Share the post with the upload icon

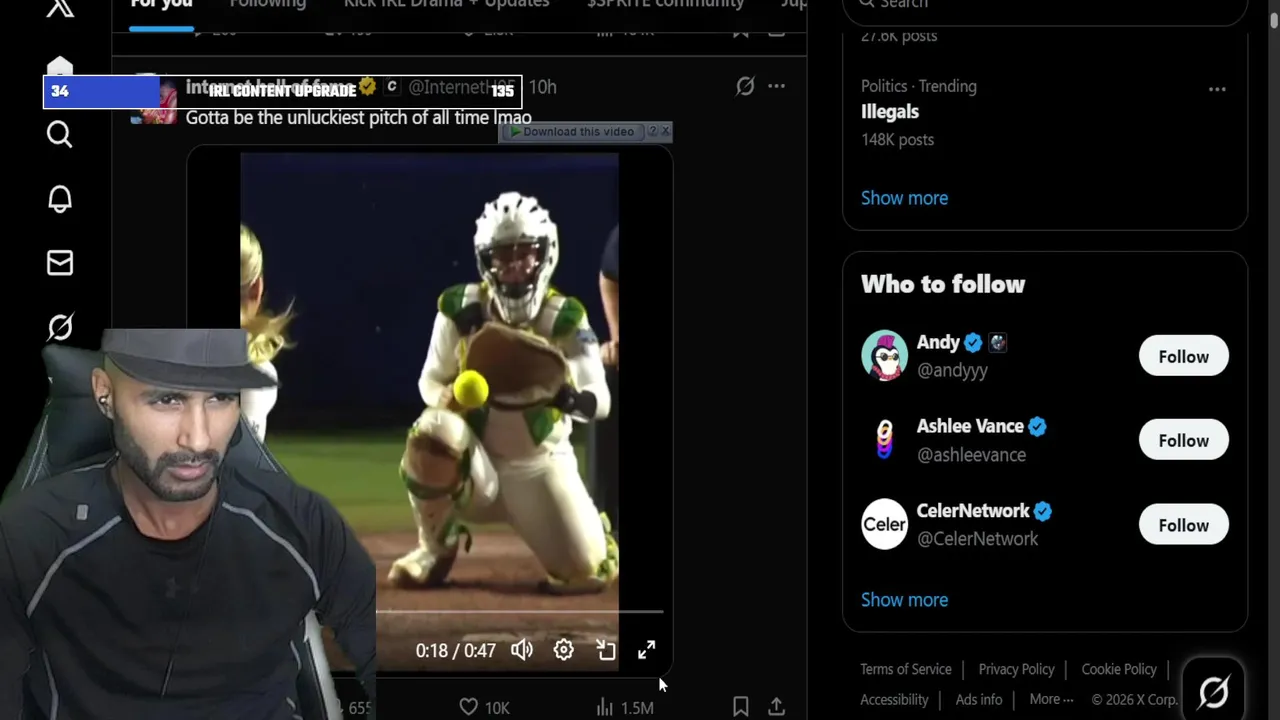(x=776, y=707)
